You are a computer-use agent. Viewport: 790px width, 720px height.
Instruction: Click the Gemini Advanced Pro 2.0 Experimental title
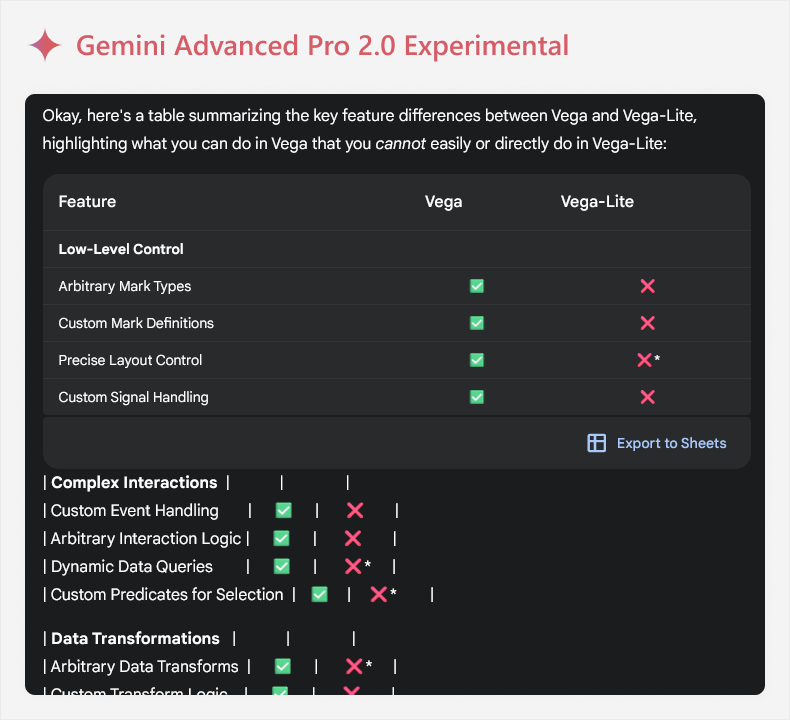[322, 46]
